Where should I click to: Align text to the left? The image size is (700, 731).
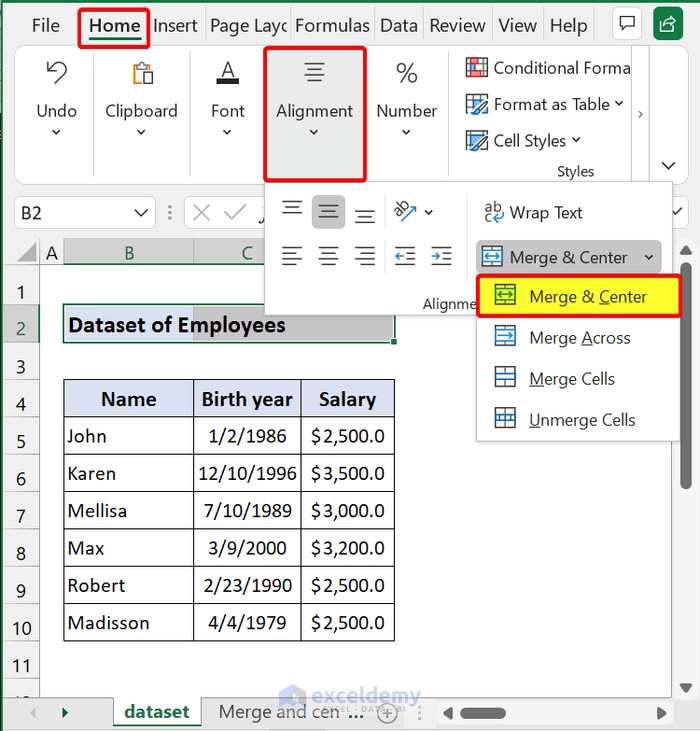[x=292, y=255]
